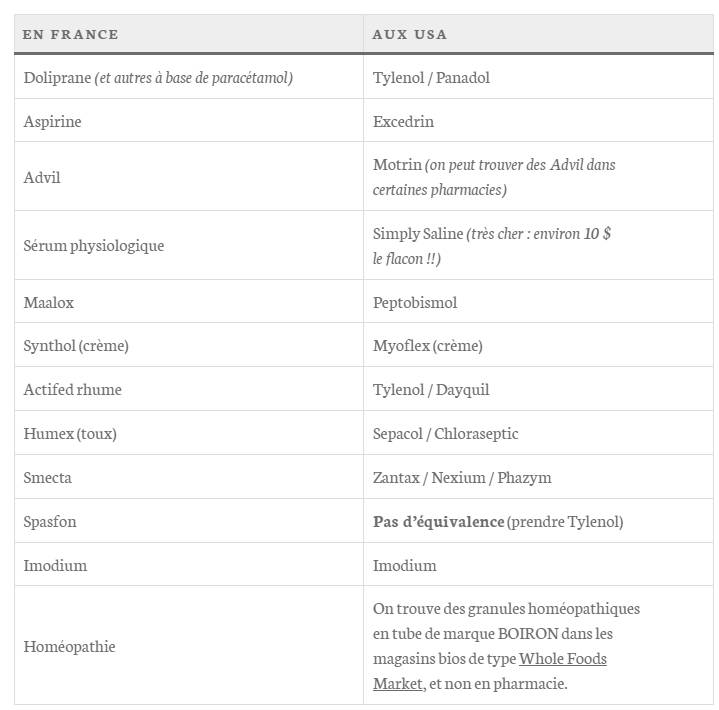Click the EN FRANCE column header
The height and width of the screenshot is (710, 719).
coord(71,34)
